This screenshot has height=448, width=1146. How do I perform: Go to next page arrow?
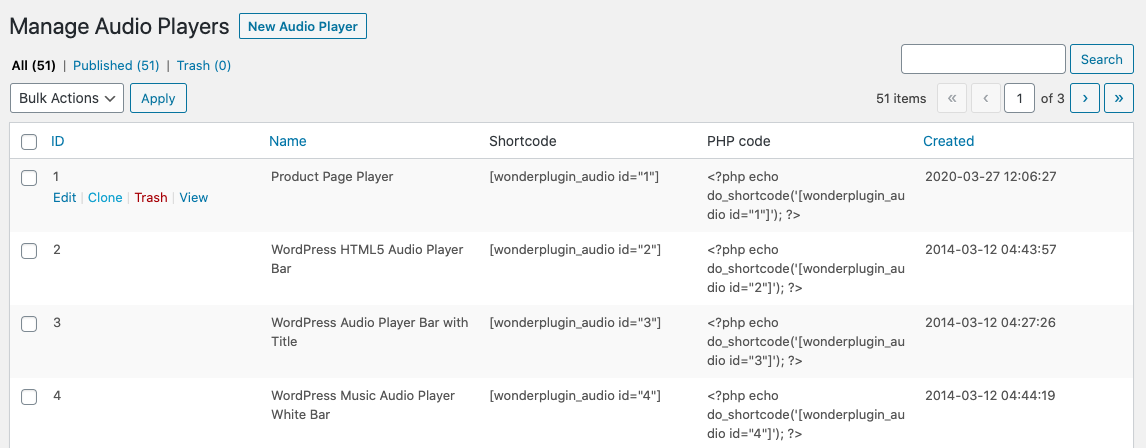[x=1085, y=98]
